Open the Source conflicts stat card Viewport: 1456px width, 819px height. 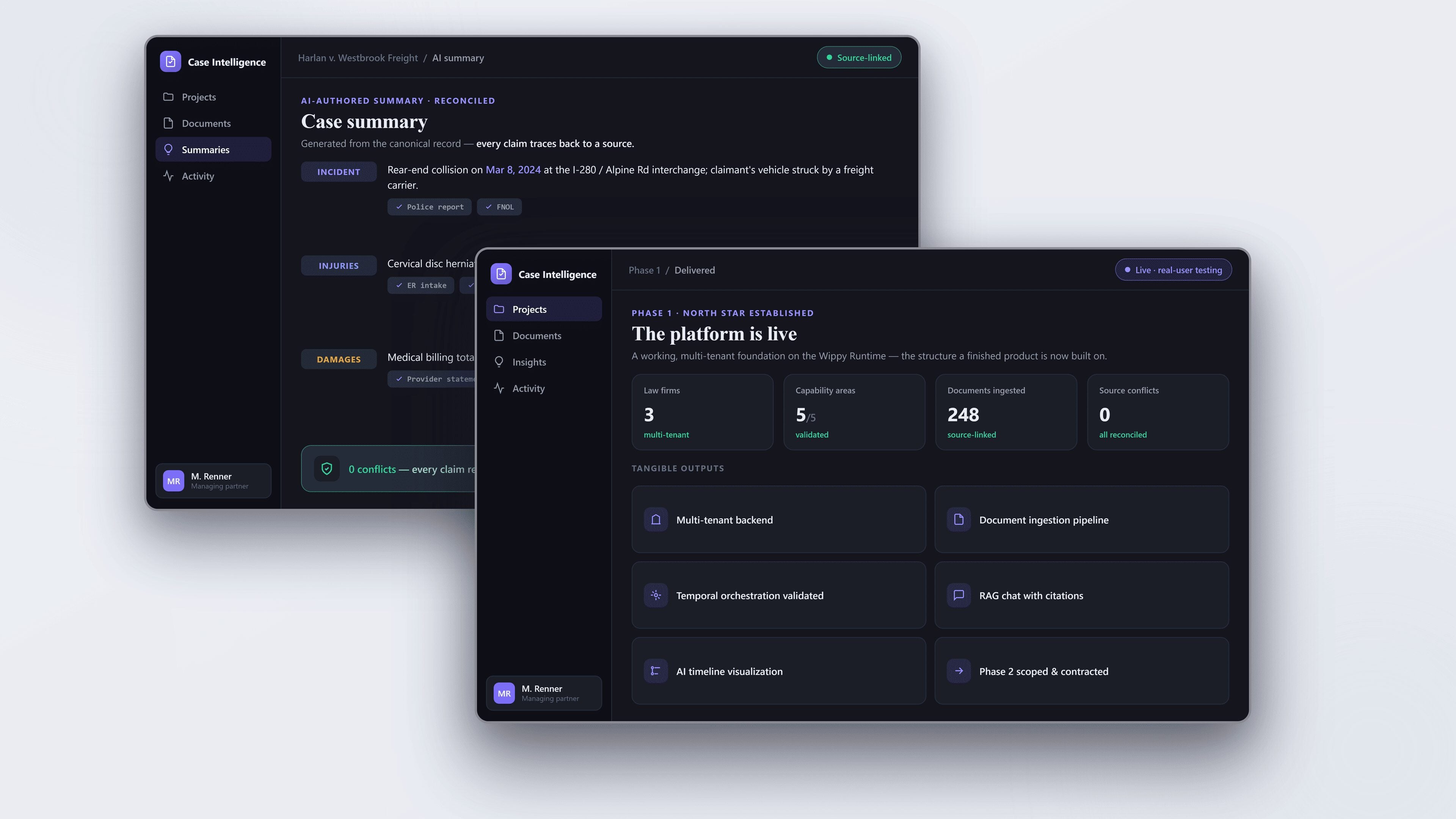1158,412
